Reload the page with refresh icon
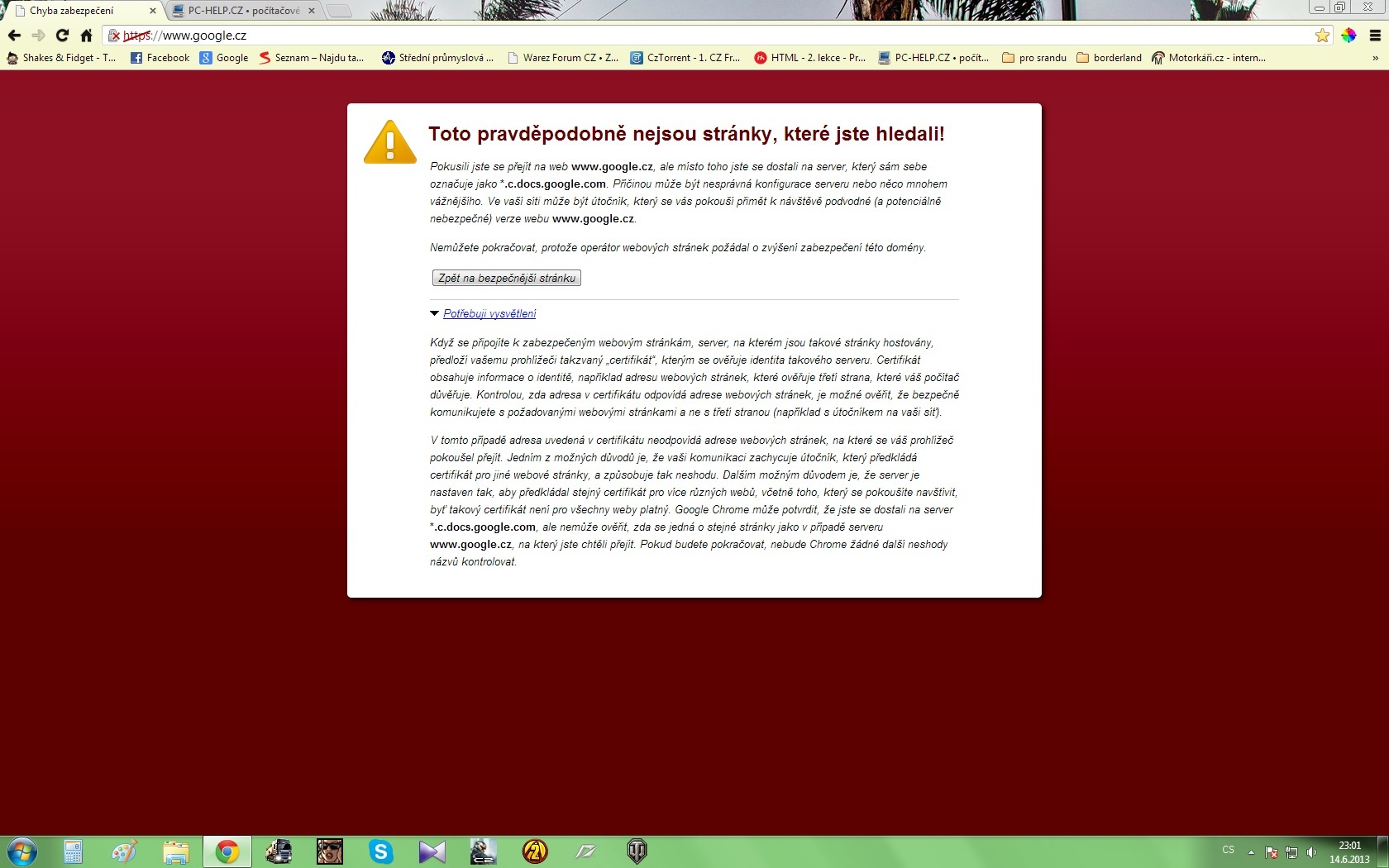This screenshot has width=1389, height=868. 62,36
